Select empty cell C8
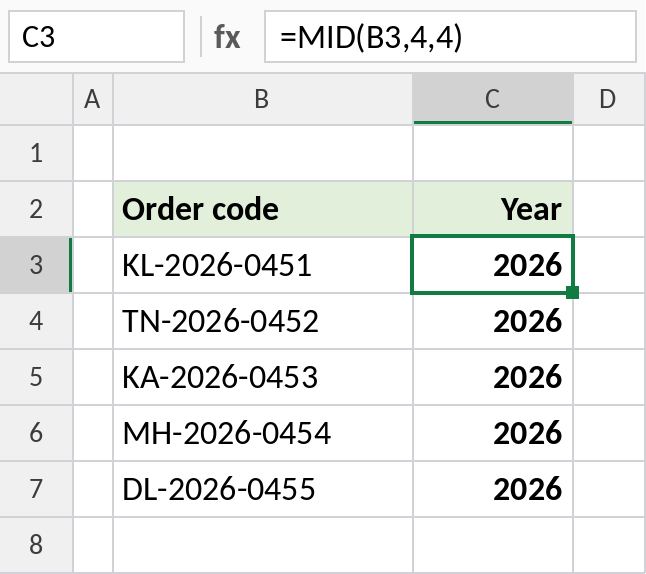646x574 pixels. pos(493,544)
